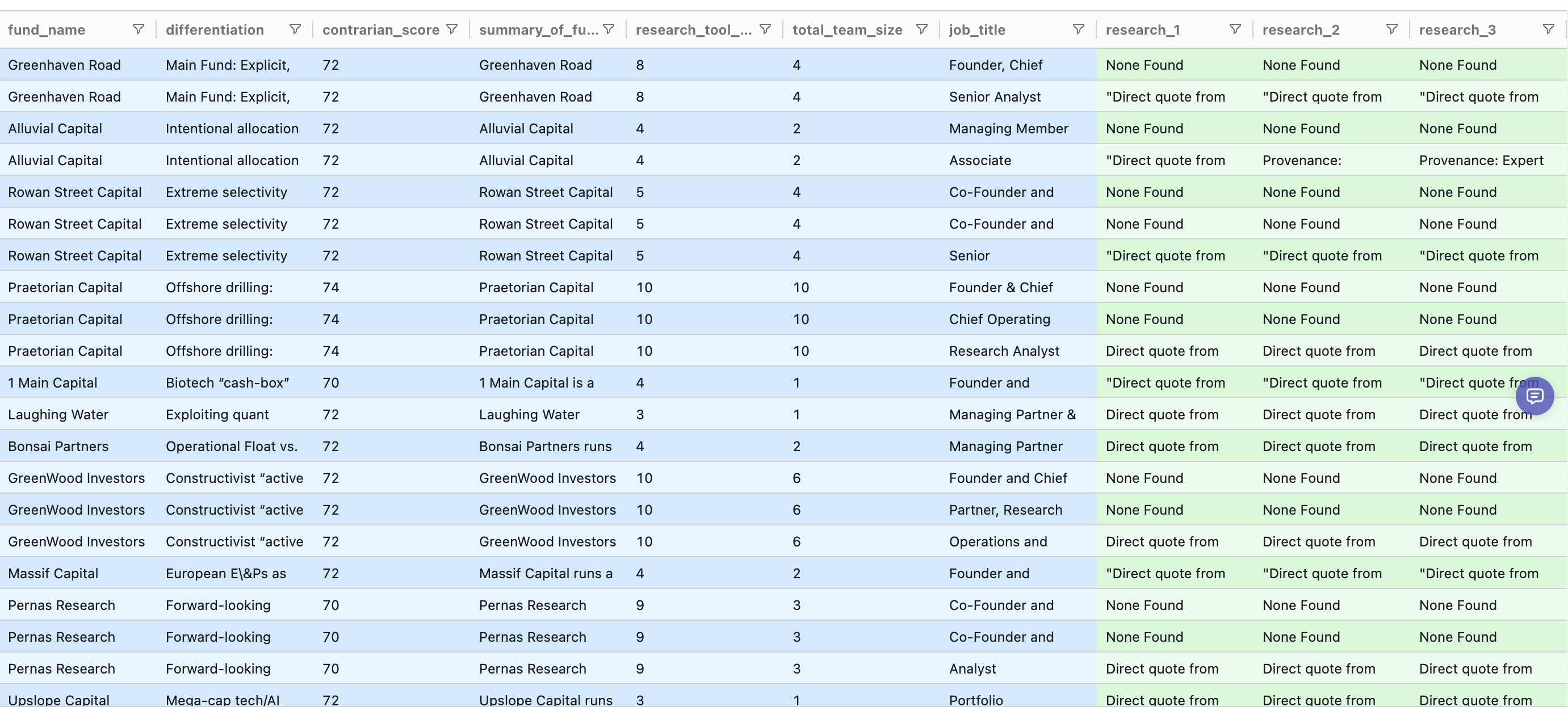Click the job_title column header
This screenshot has height=707, width=1568.
coord(977,28)
